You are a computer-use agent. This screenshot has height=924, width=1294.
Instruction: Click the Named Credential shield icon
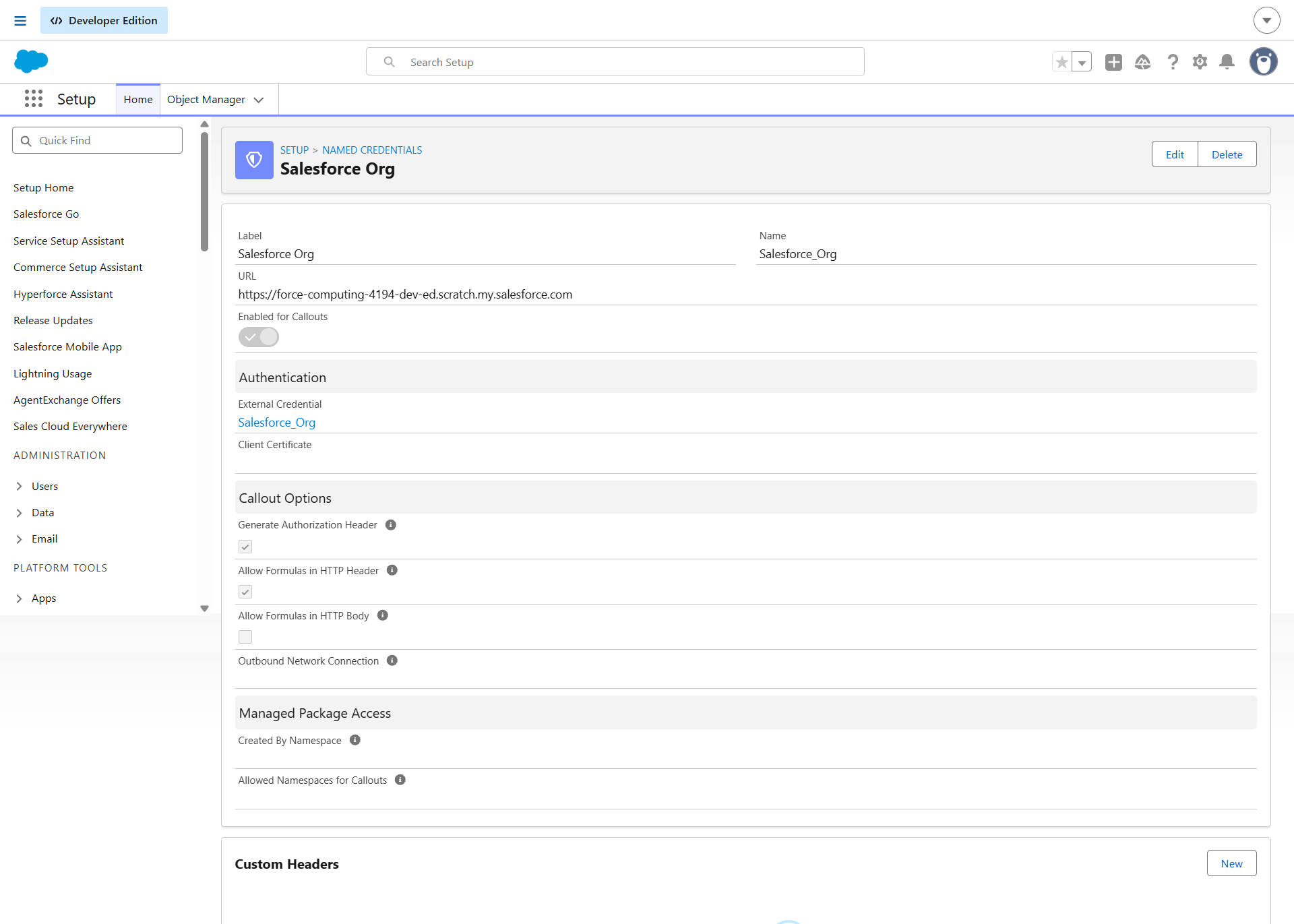tap(254, 160)
